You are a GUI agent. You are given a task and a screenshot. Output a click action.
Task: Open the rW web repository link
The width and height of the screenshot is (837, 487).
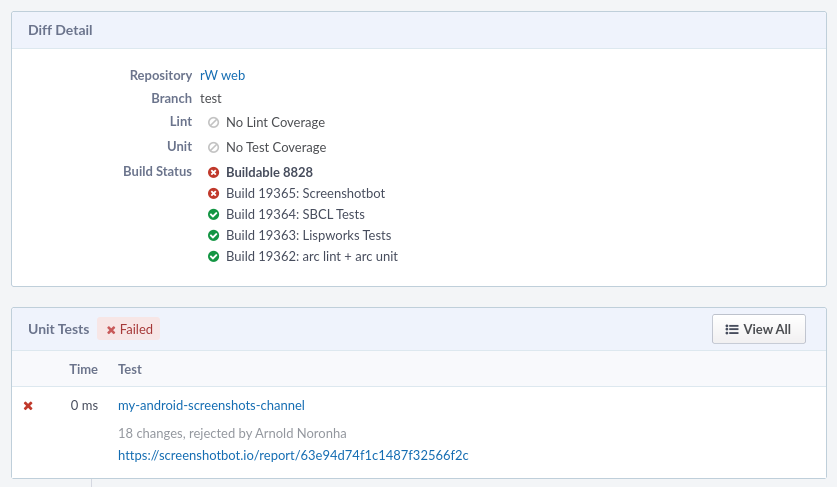[x=222, y=75]
